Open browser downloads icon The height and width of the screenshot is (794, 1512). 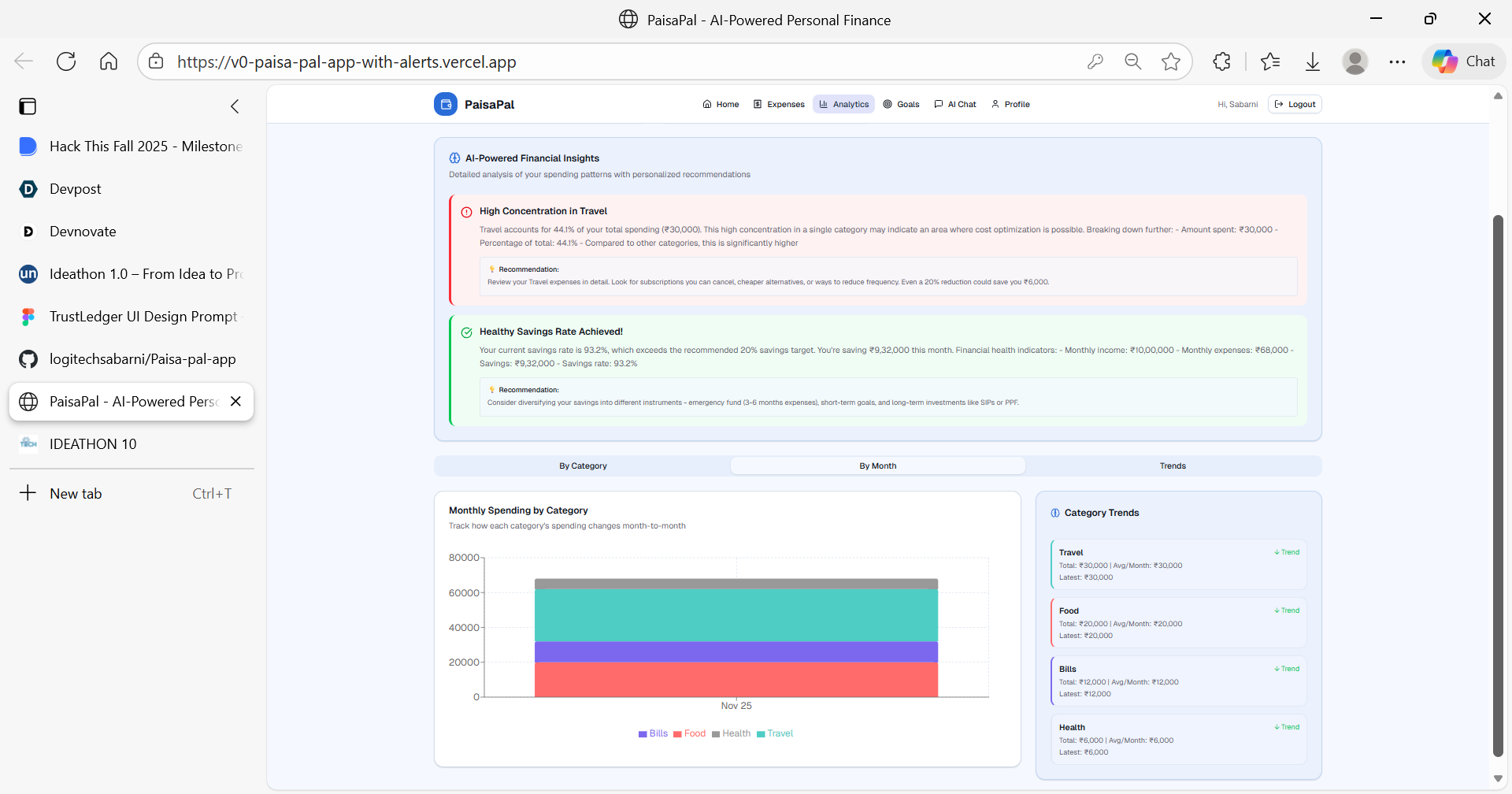(x=1313, y=61)
